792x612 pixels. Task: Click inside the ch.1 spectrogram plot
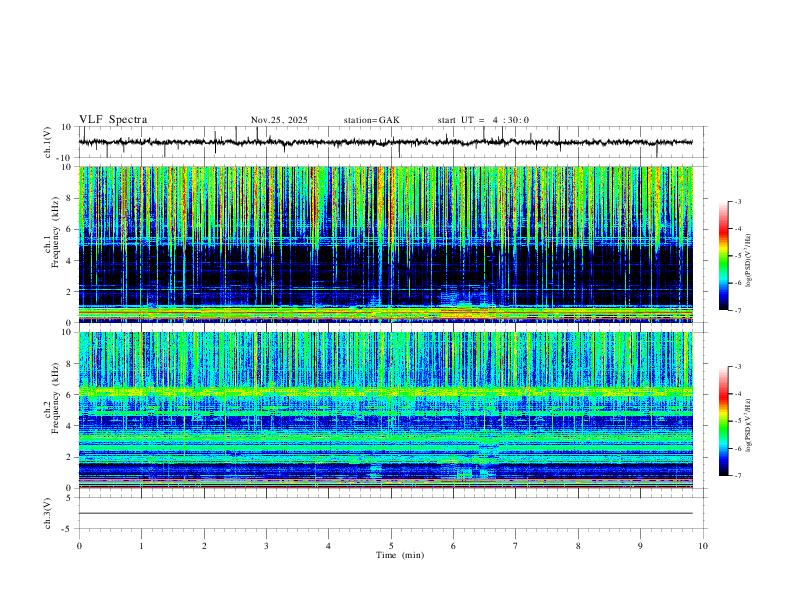click(385, 244)
